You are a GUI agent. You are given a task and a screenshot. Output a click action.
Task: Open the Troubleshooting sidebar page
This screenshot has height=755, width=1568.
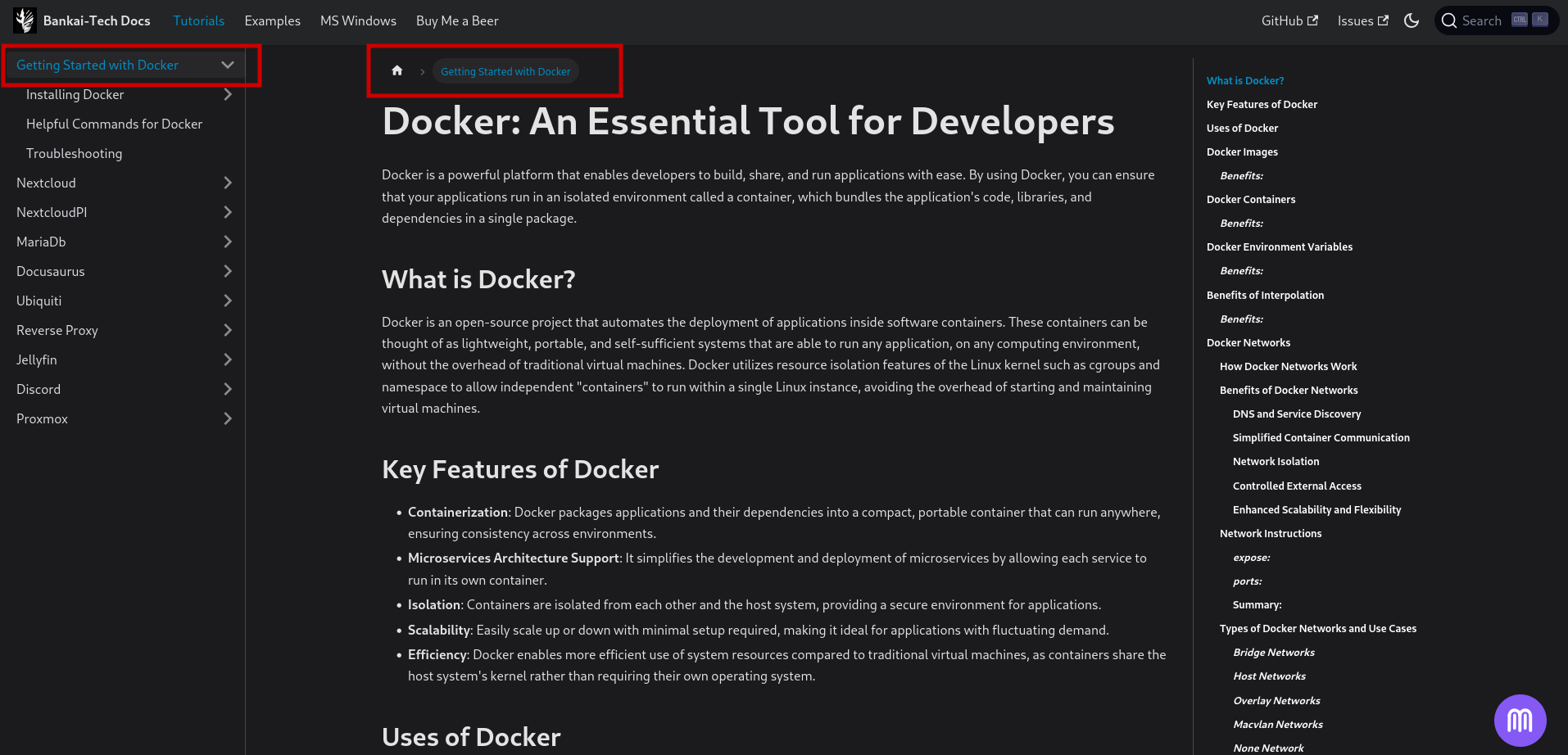pos(74,153)
